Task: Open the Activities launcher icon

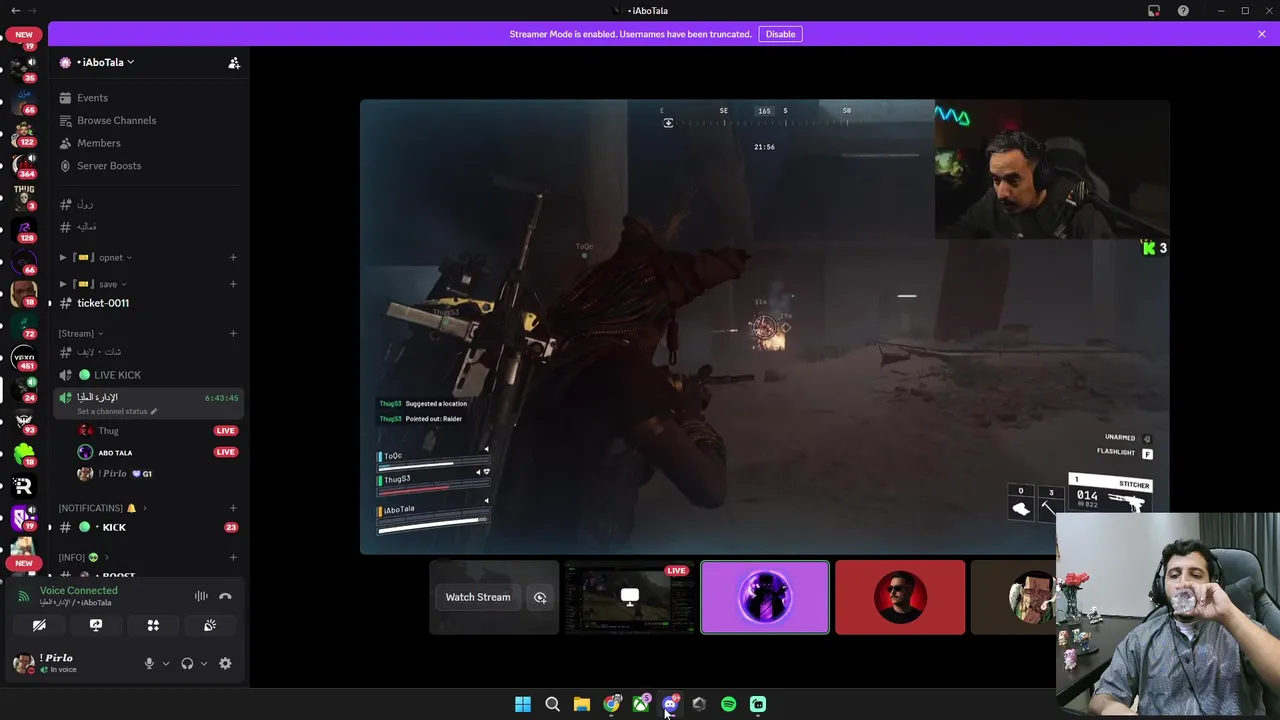Action: click(153, 625)
